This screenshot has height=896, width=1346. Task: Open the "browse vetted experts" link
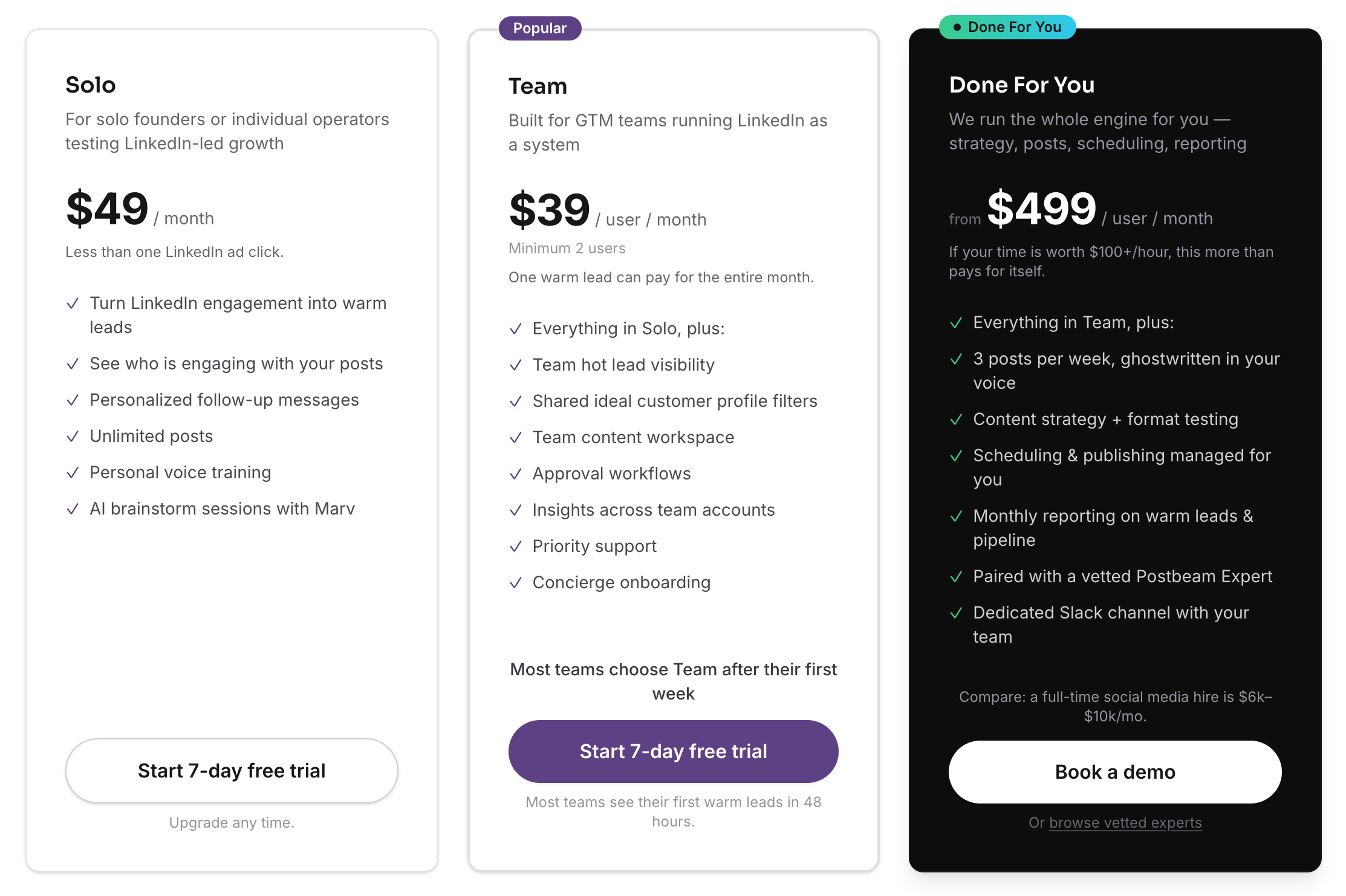tap(1125, 822)
